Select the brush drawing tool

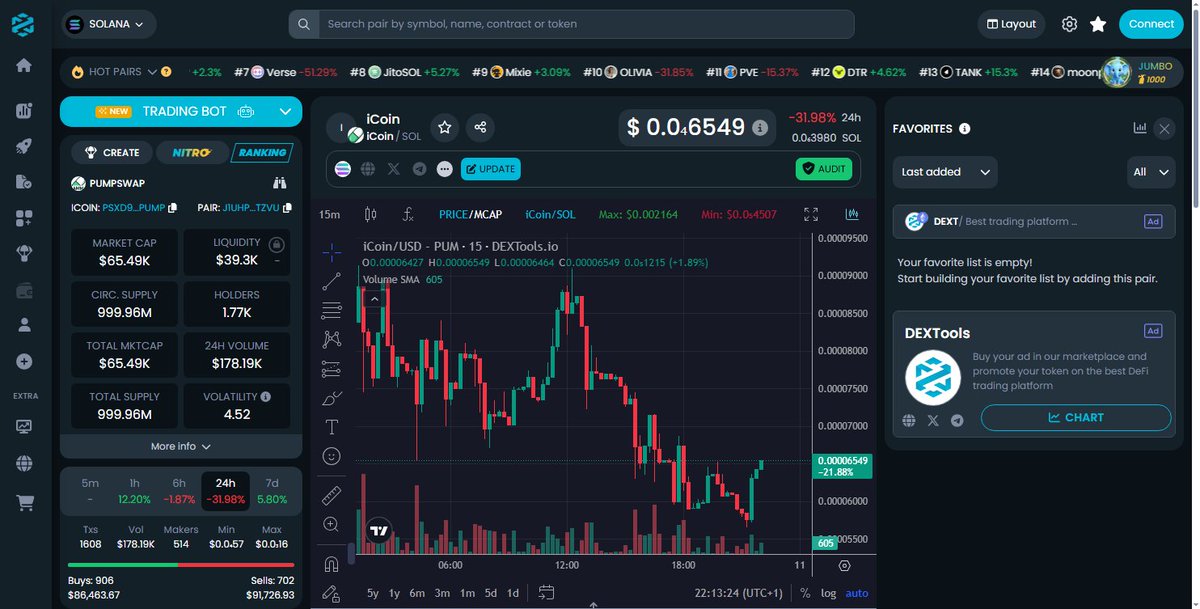tap(332, 398)
